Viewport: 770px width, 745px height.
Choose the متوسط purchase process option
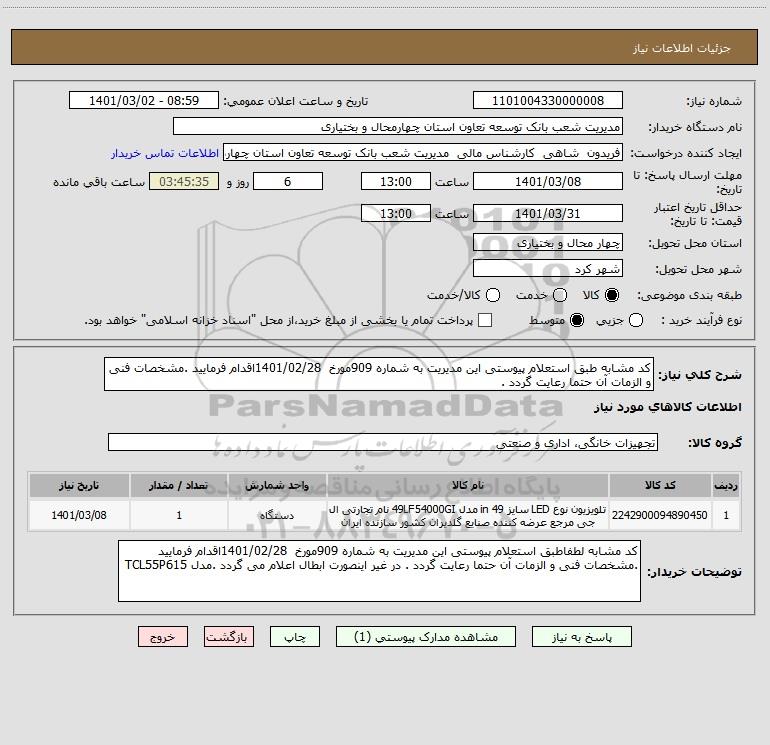click(577, 321)
